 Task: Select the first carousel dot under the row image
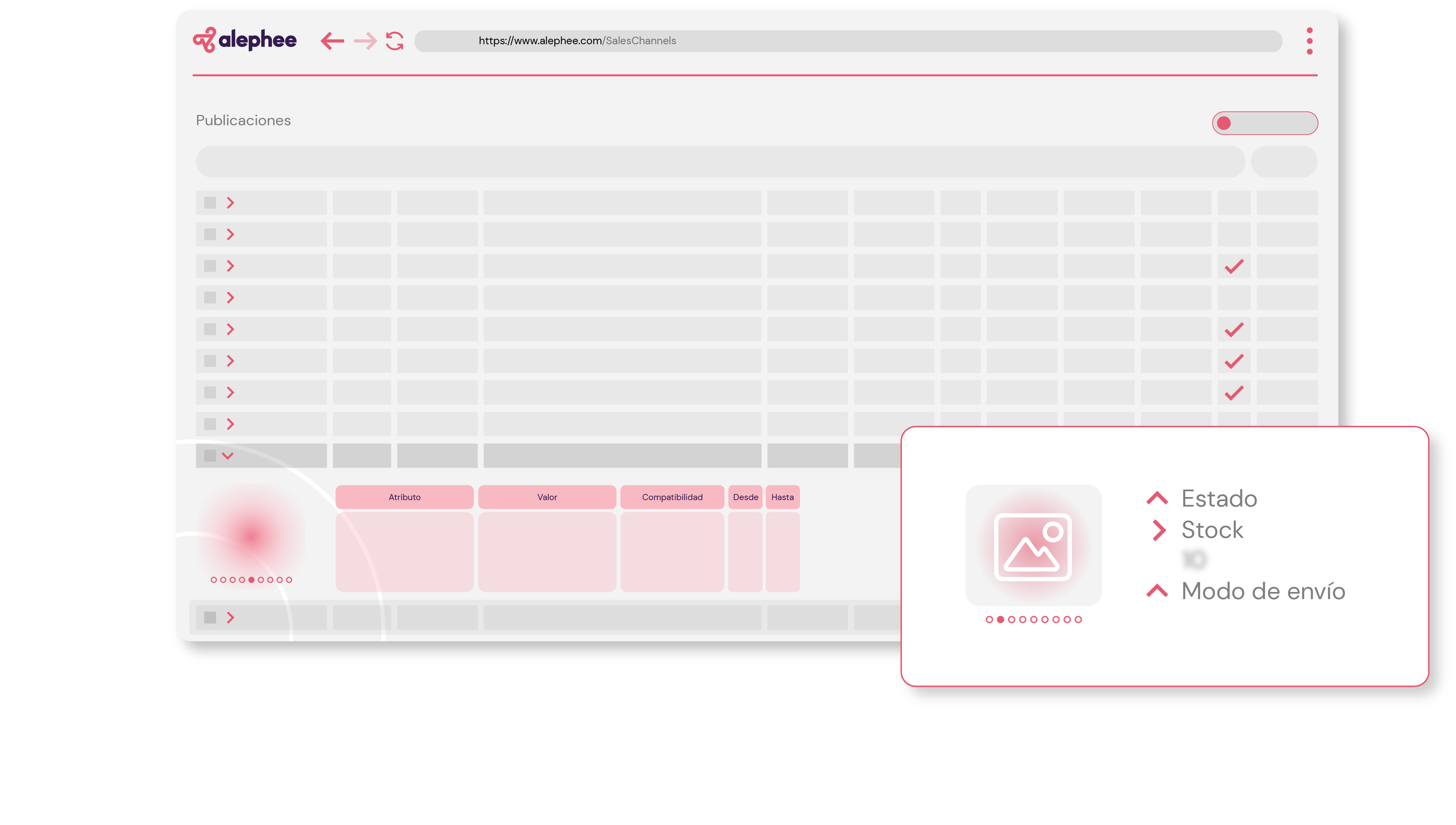tap(214, 580)
